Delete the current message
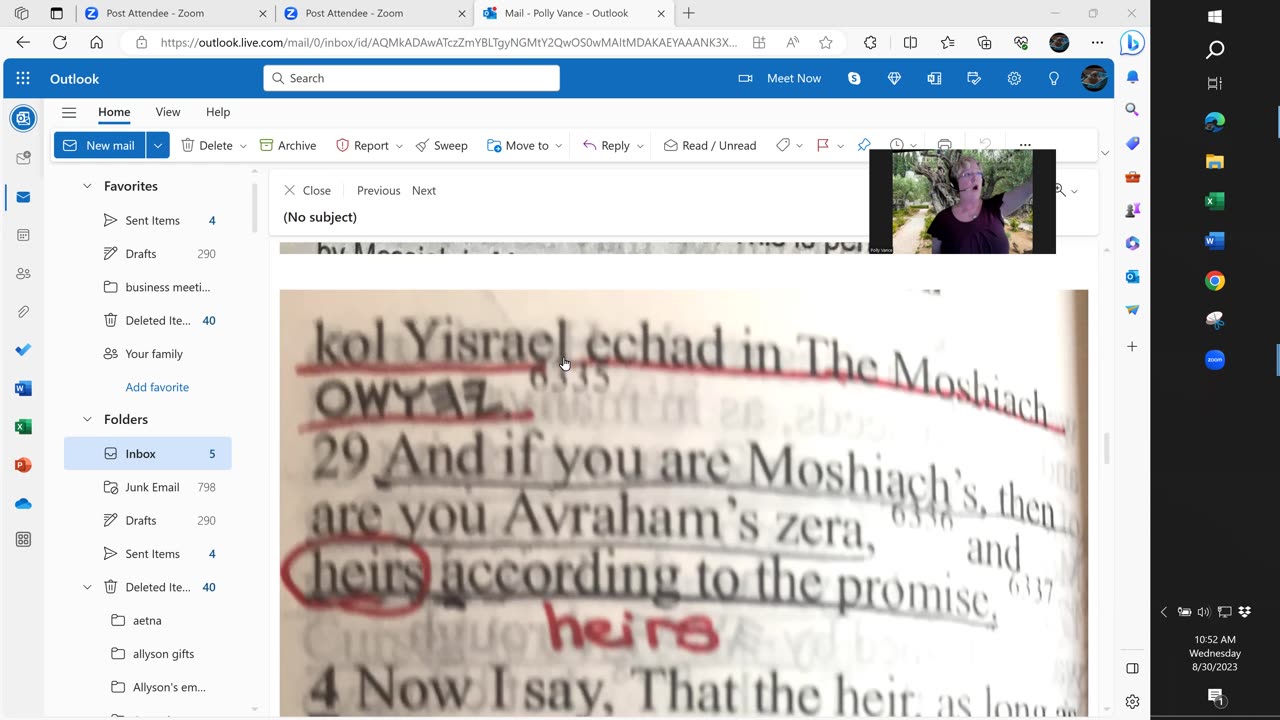 tap(206, 145)
